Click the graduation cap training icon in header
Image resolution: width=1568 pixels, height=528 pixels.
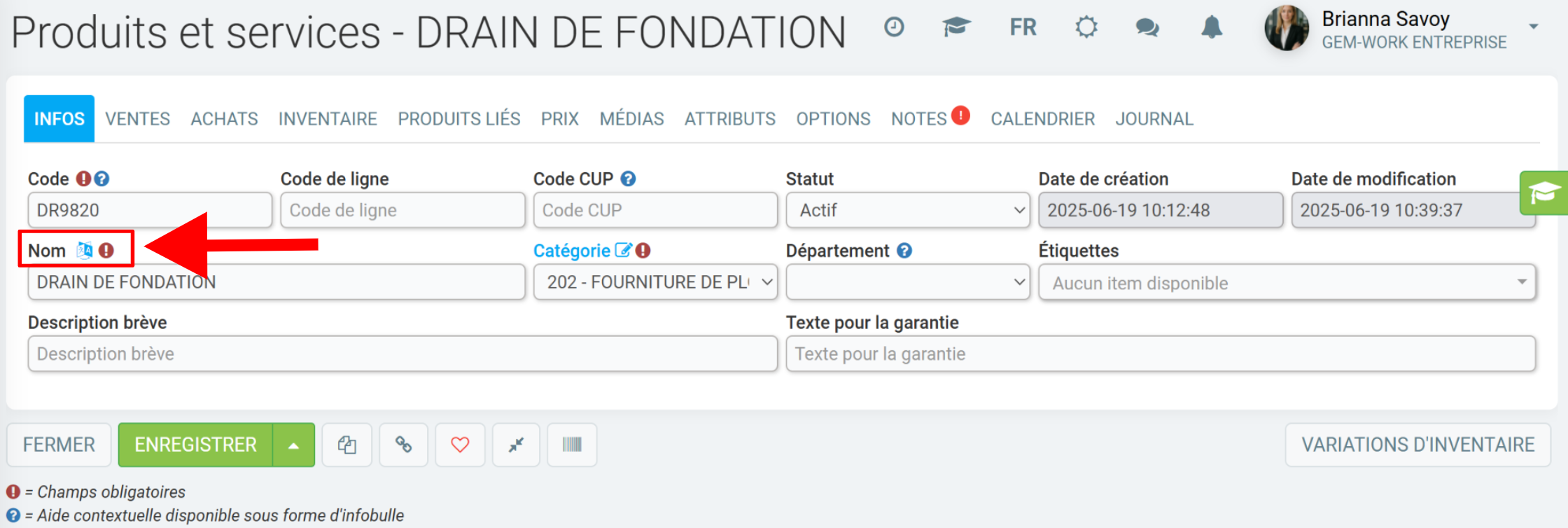[x=956, y=27]
